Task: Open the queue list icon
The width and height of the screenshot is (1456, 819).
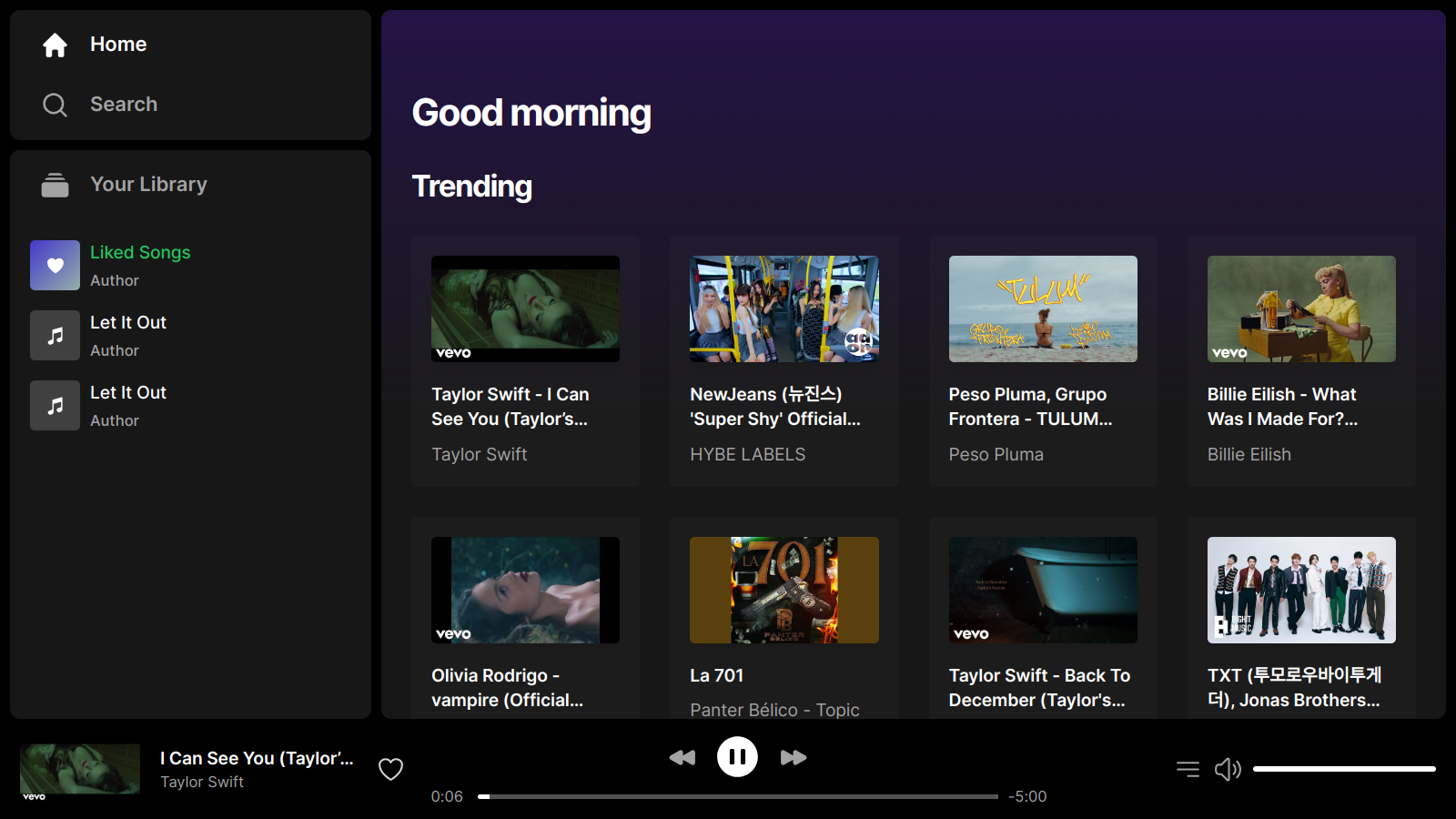Action: 1188,769
